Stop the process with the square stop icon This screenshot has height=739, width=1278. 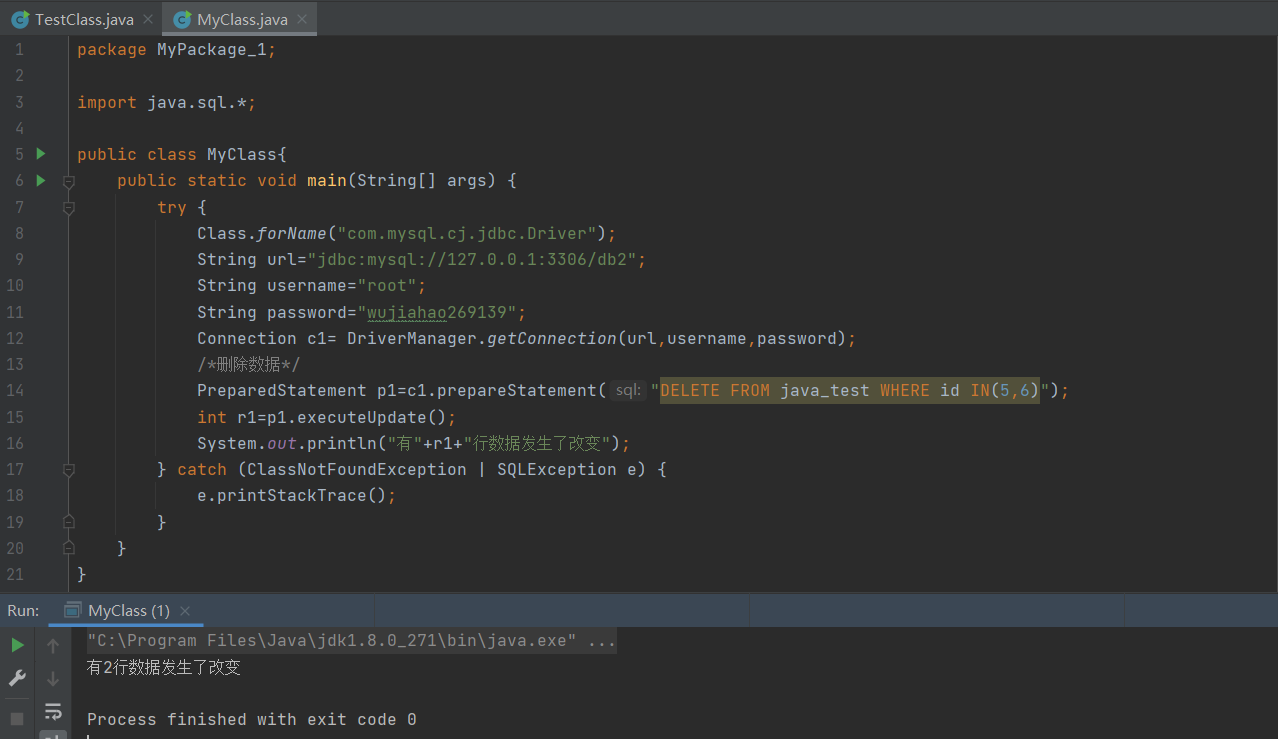click(x=17, y=719)
